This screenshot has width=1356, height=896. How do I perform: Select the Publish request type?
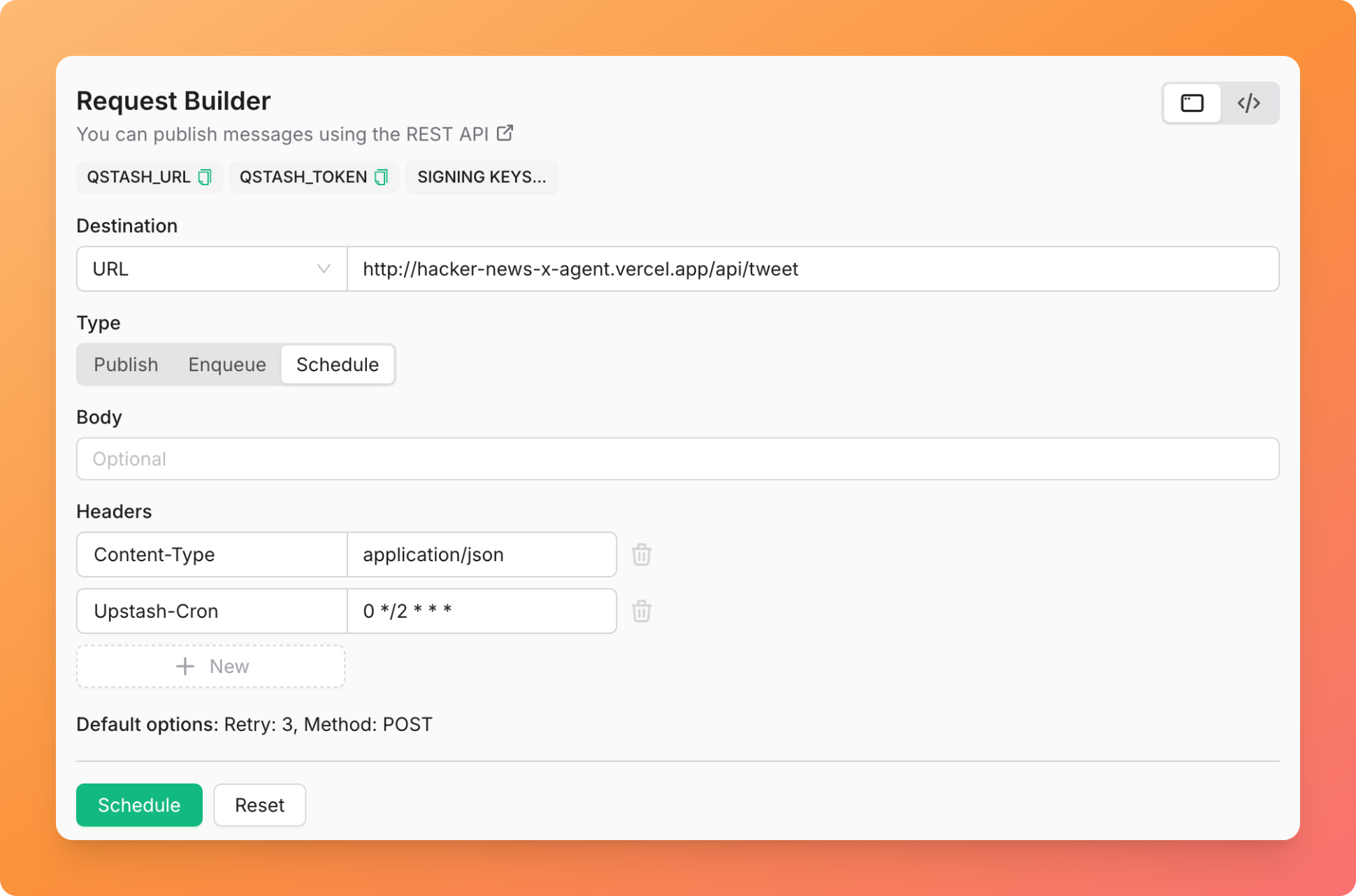pos(126,364)
